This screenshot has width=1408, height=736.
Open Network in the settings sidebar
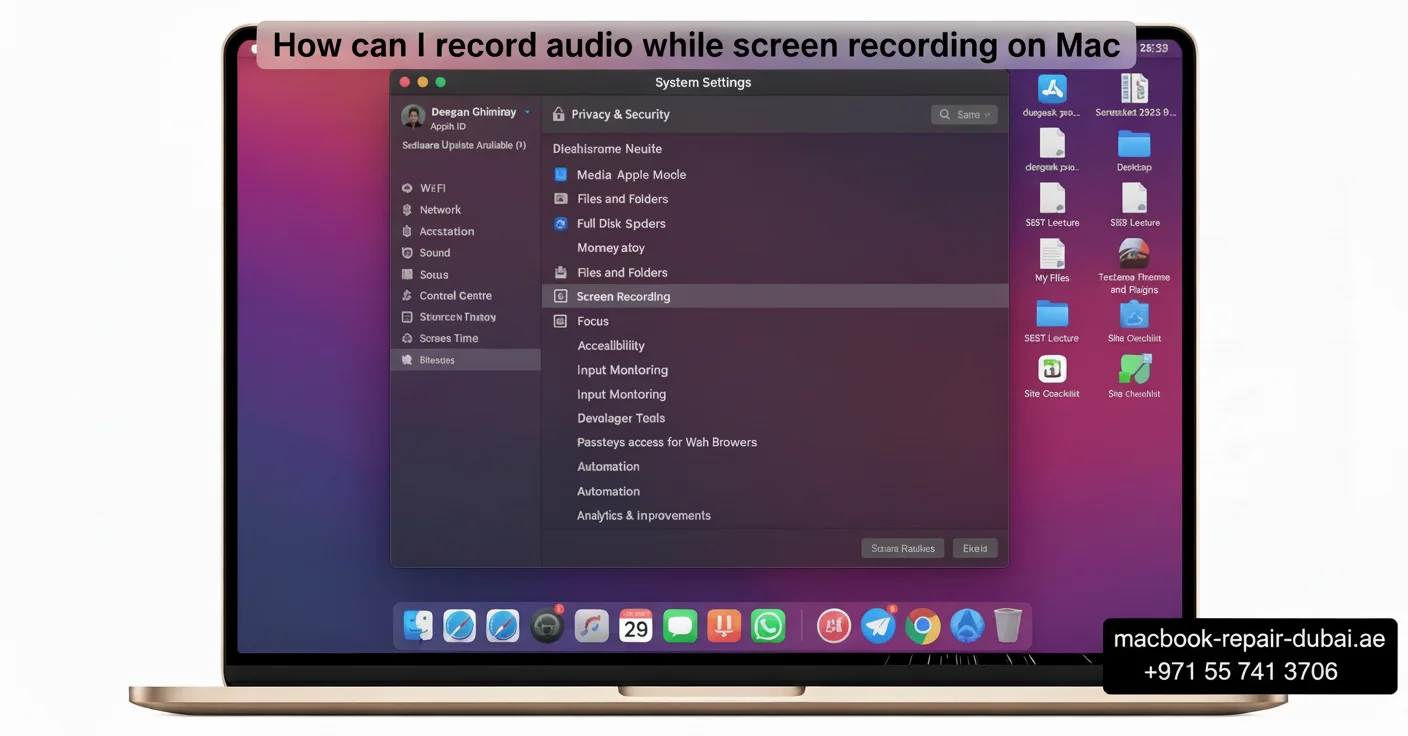[x=440, y=210]
